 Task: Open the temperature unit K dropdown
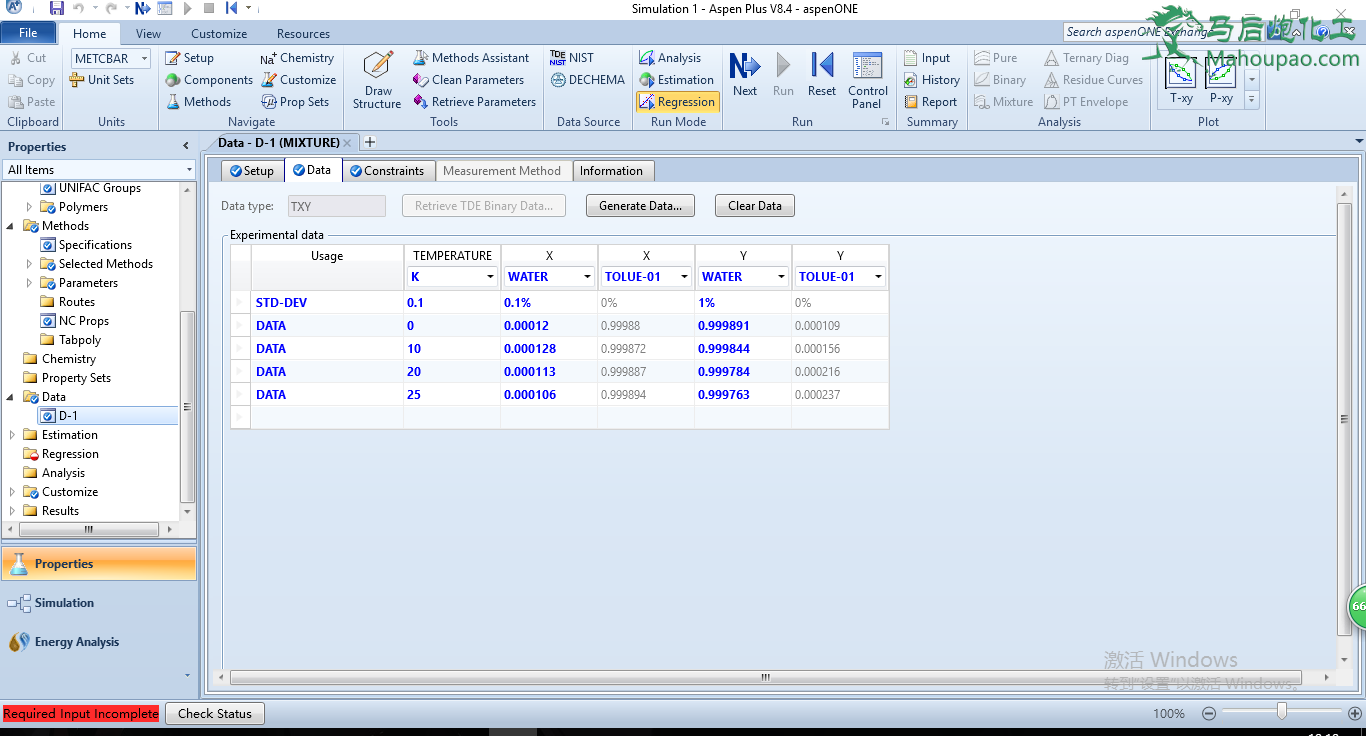pos(491,277)
